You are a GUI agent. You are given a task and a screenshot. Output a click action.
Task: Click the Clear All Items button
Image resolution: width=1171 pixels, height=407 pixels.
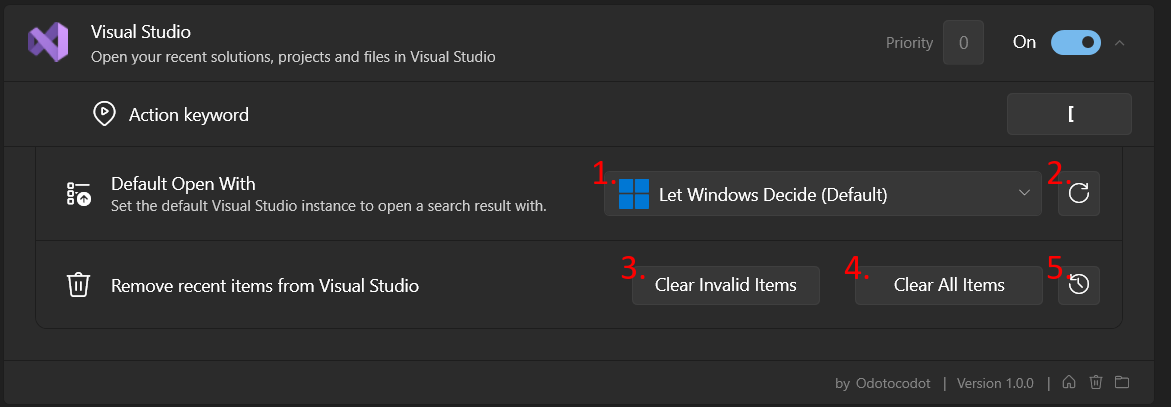[948, 285]
